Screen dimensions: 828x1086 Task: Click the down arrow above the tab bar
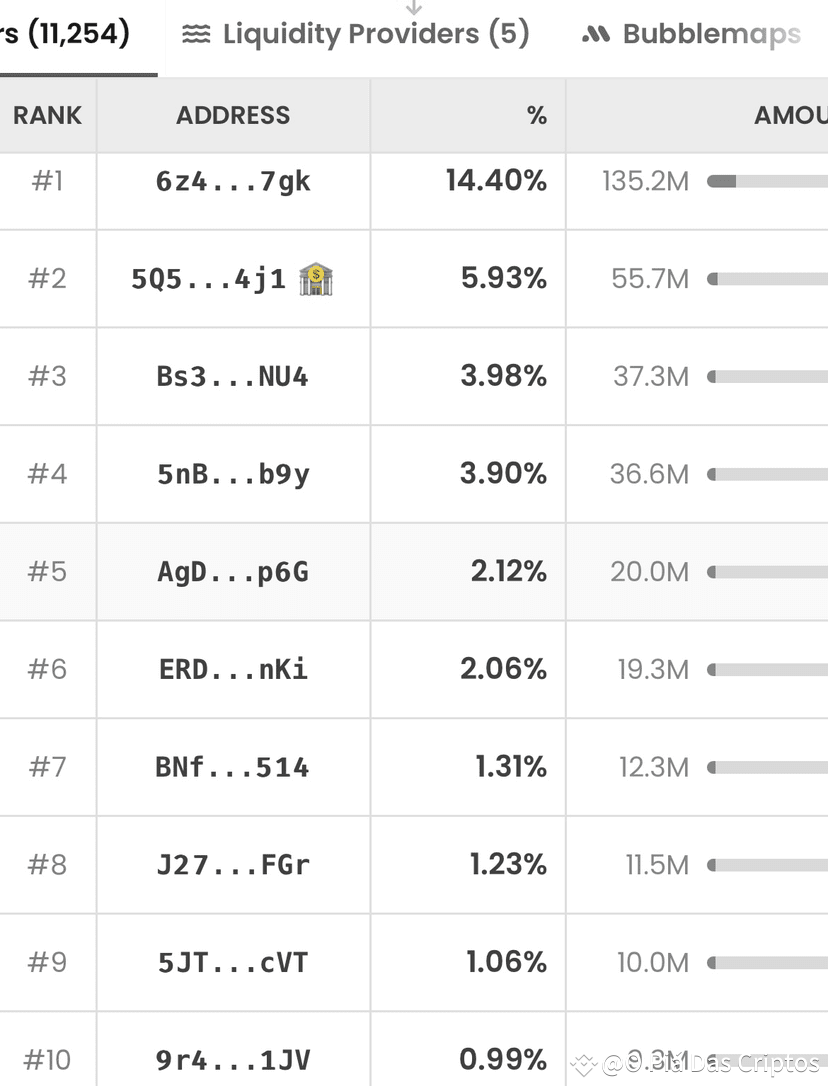pos(414,6)
